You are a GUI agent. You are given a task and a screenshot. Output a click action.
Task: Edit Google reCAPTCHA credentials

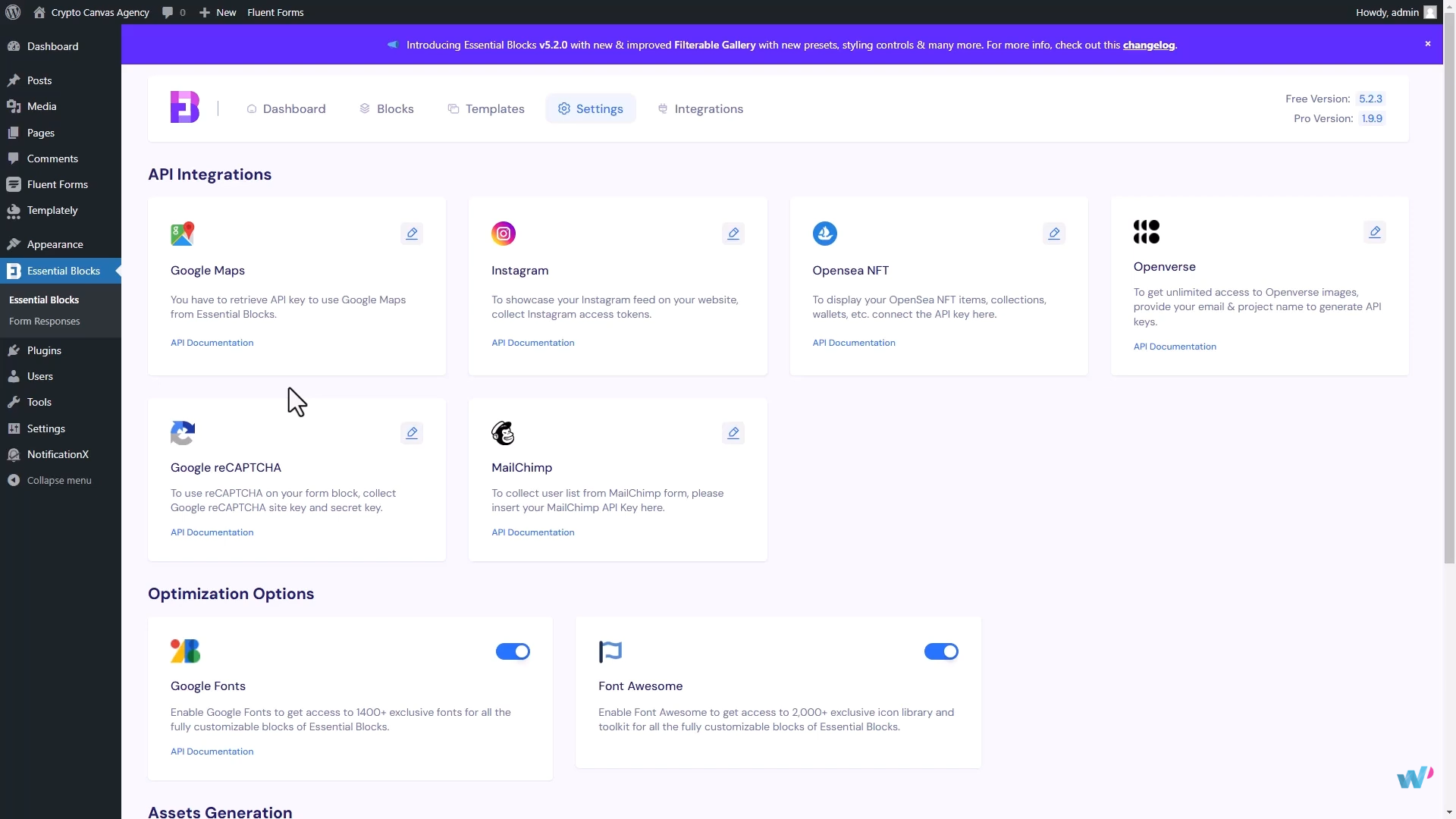(x=412, y=433)
